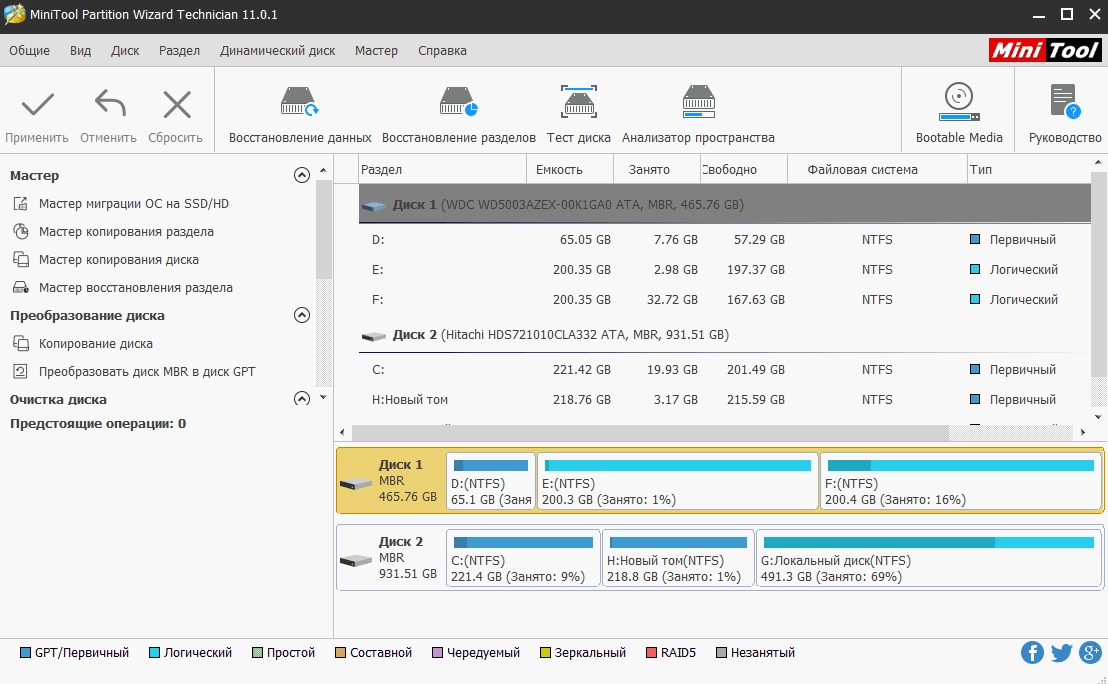1108x684 pixels.
Task: Collapse the Очистка диска section
Action: [x=302, y=399]
